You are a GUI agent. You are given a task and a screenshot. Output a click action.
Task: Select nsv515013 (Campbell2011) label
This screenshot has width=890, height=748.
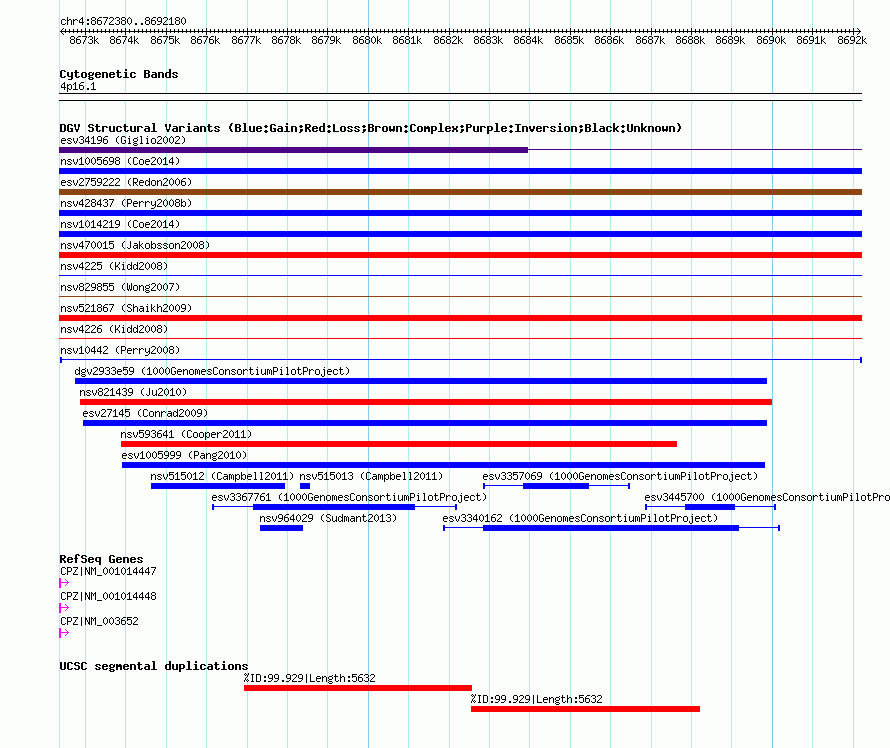[371, 476]
